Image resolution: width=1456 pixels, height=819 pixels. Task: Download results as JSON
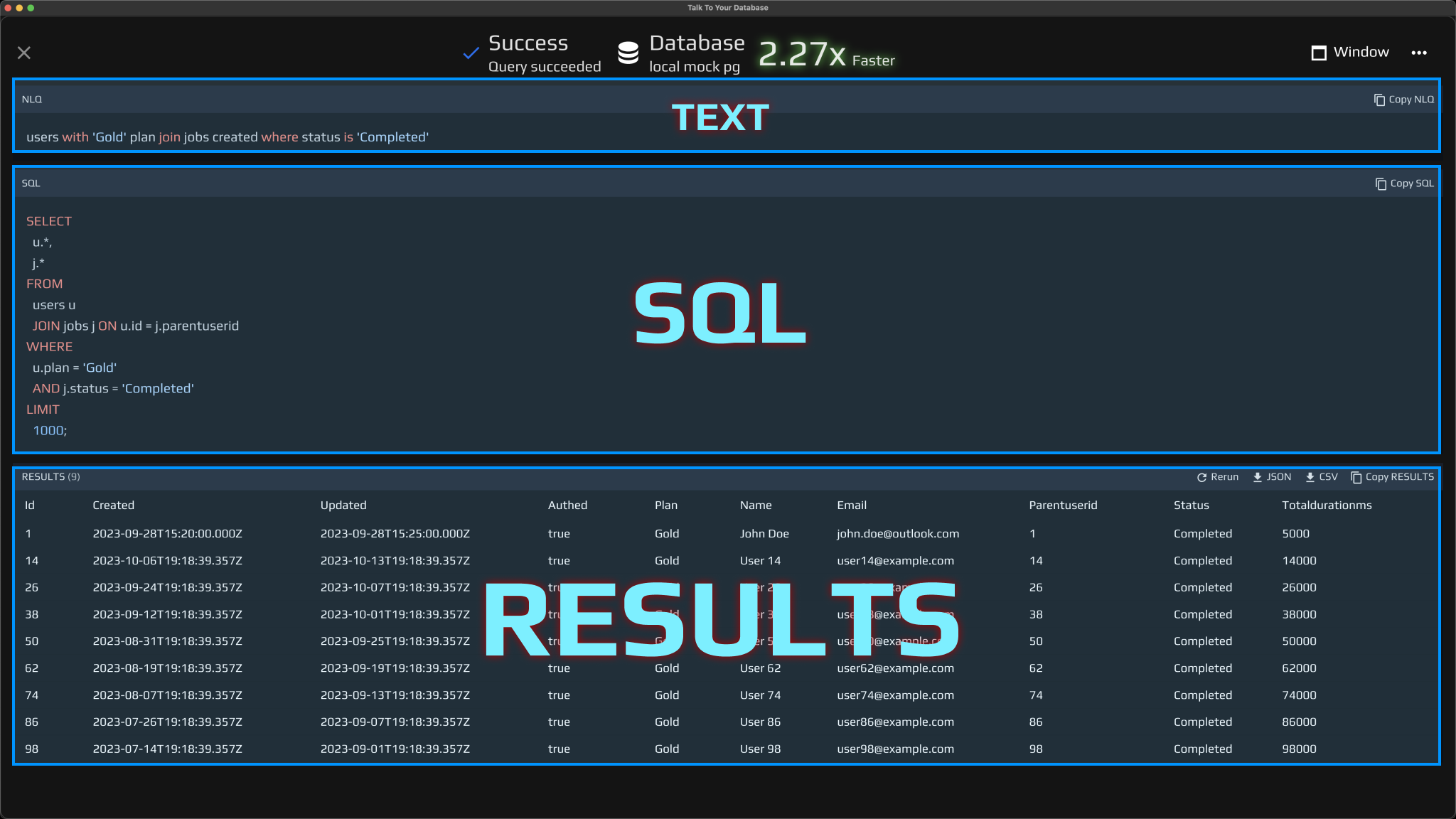coord(1272,477)
